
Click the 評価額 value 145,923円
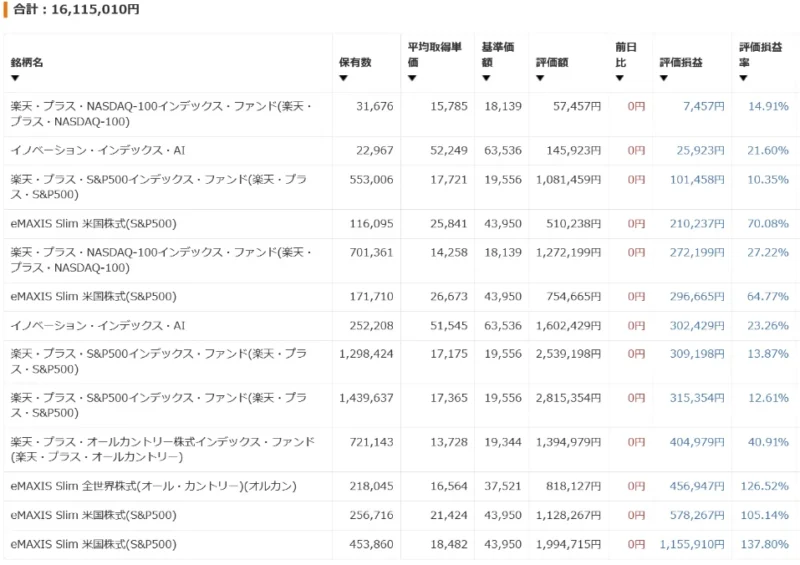[x=573, y=151]
